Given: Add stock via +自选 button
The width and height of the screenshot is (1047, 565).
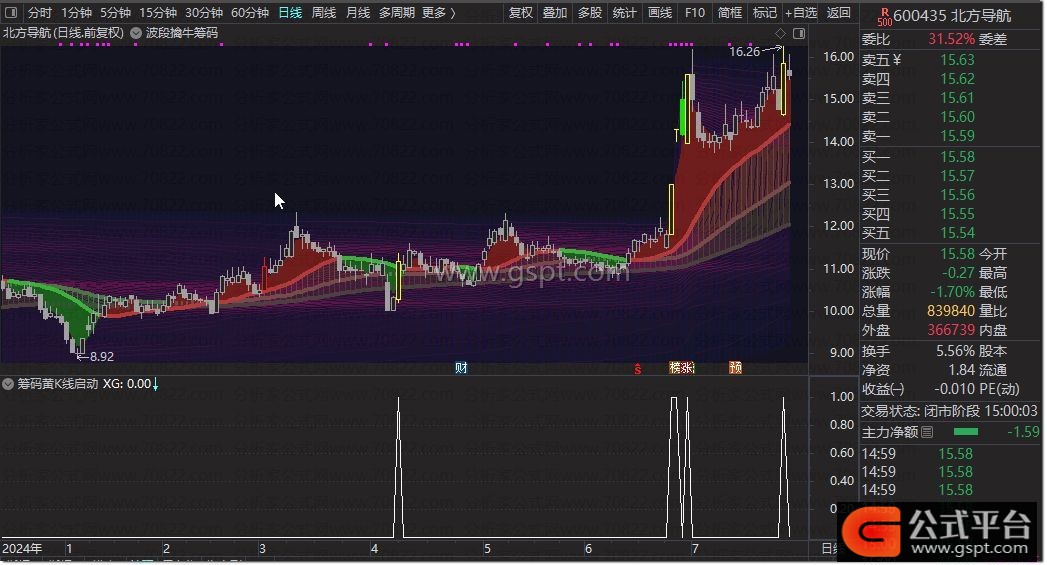Looking at the screenshot, I should [x=801, y=13].
